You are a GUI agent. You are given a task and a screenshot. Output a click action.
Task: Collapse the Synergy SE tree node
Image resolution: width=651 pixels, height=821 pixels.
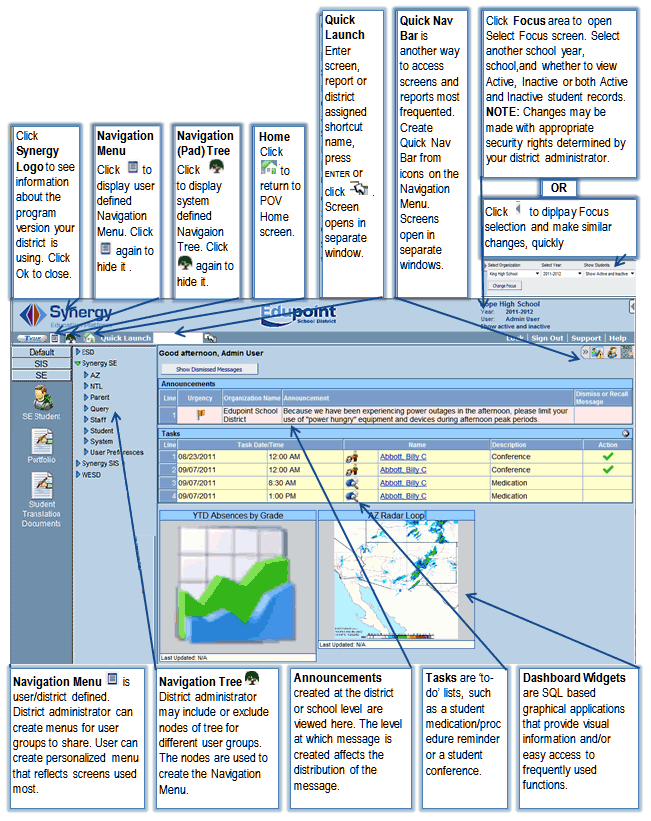[x=78, y=363]
